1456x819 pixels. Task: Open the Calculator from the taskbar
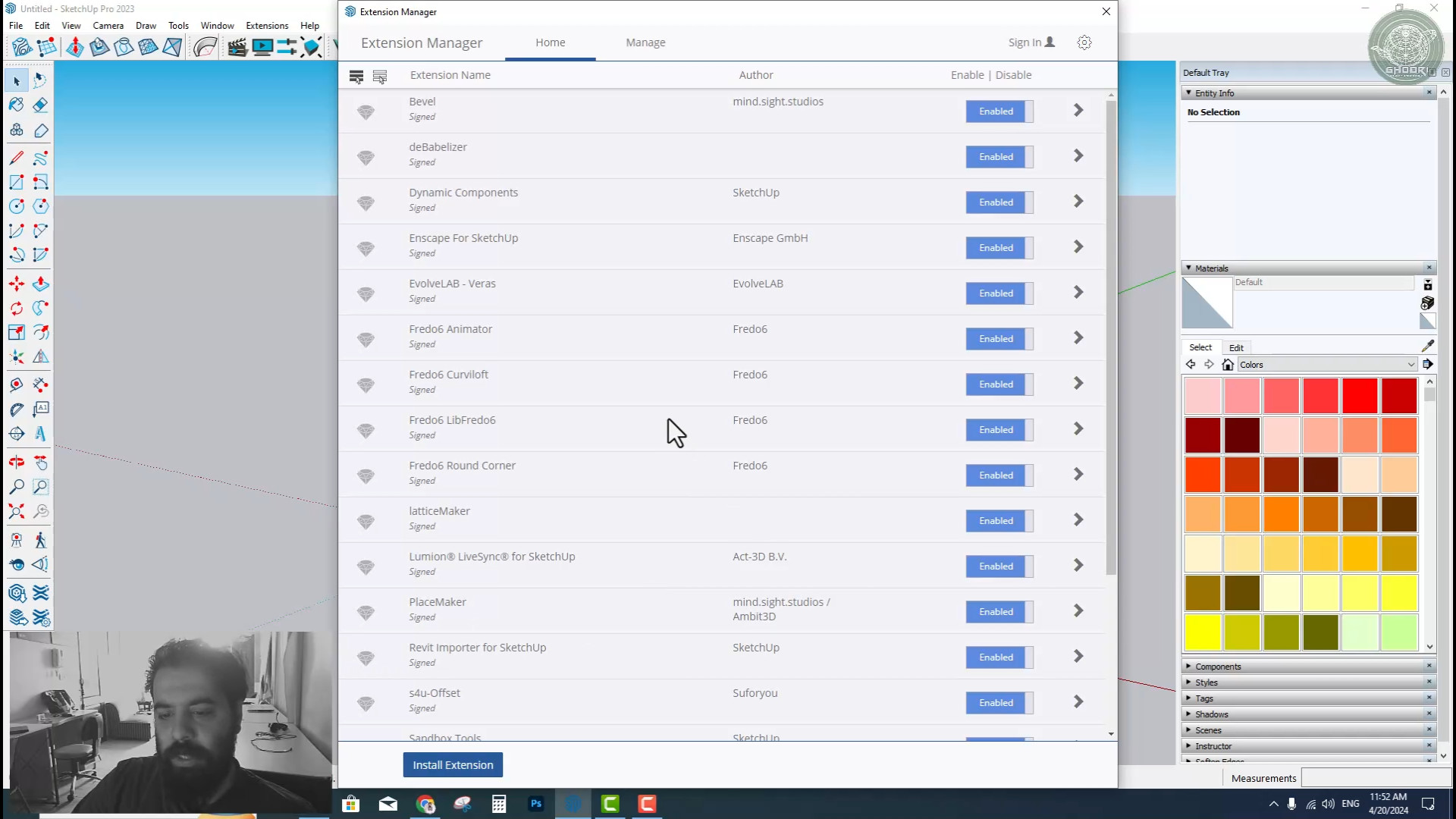pos(499,804)
